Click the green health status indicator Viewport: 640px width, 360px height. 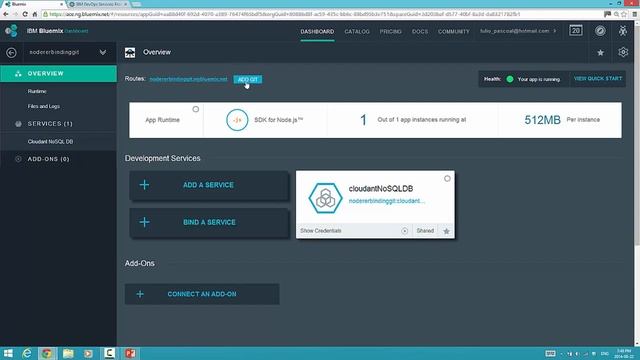510,79
